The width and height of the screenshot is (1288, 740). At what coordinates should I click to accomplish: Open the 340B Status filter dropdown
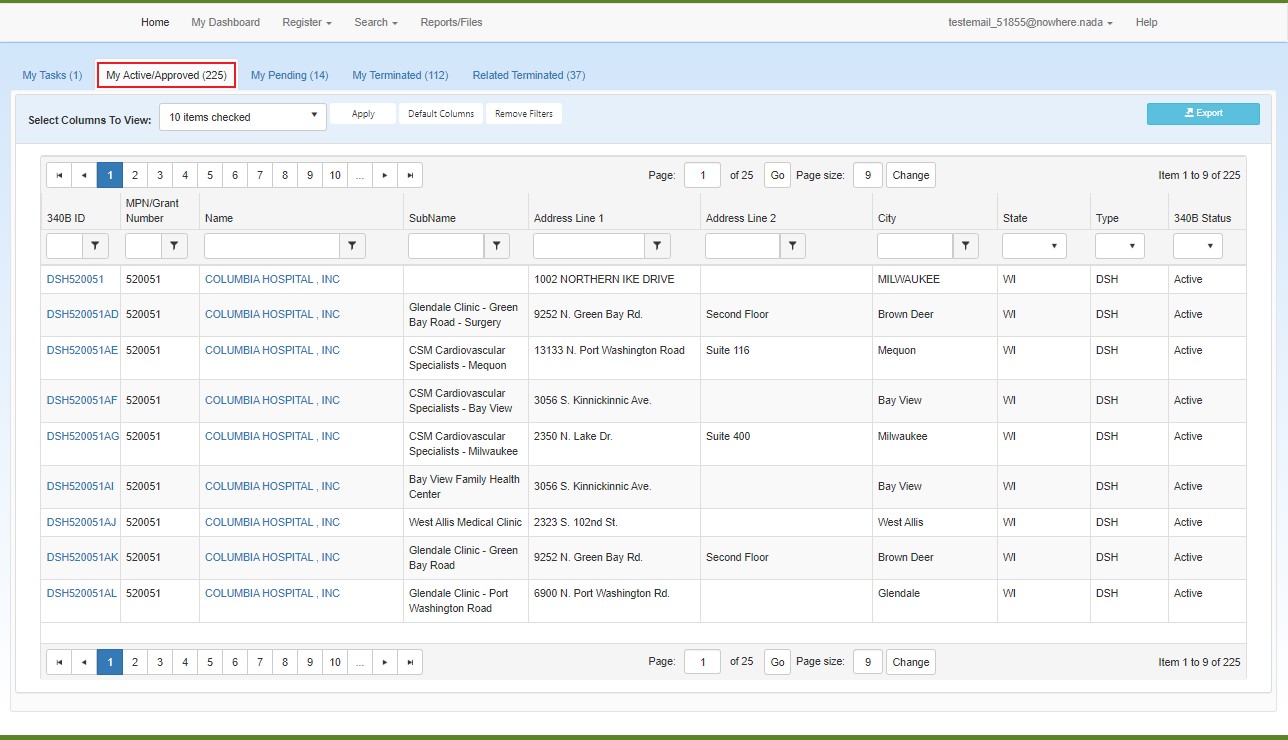(x=1198, y=246)
